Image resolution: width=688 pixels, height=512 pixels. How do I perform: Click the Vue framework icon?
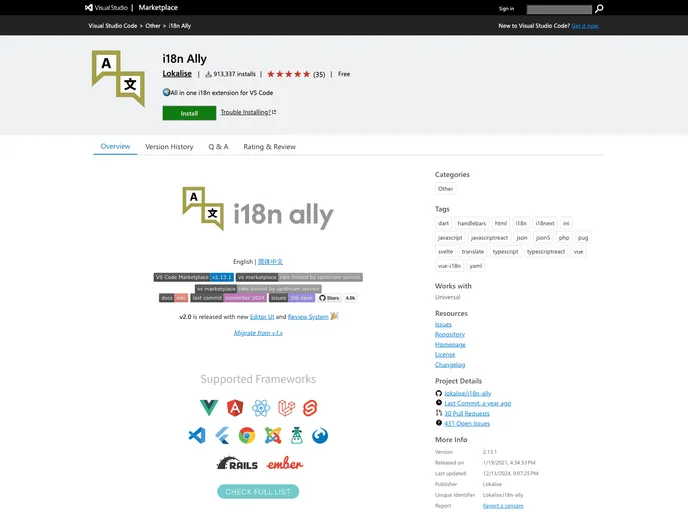(209, 408)
